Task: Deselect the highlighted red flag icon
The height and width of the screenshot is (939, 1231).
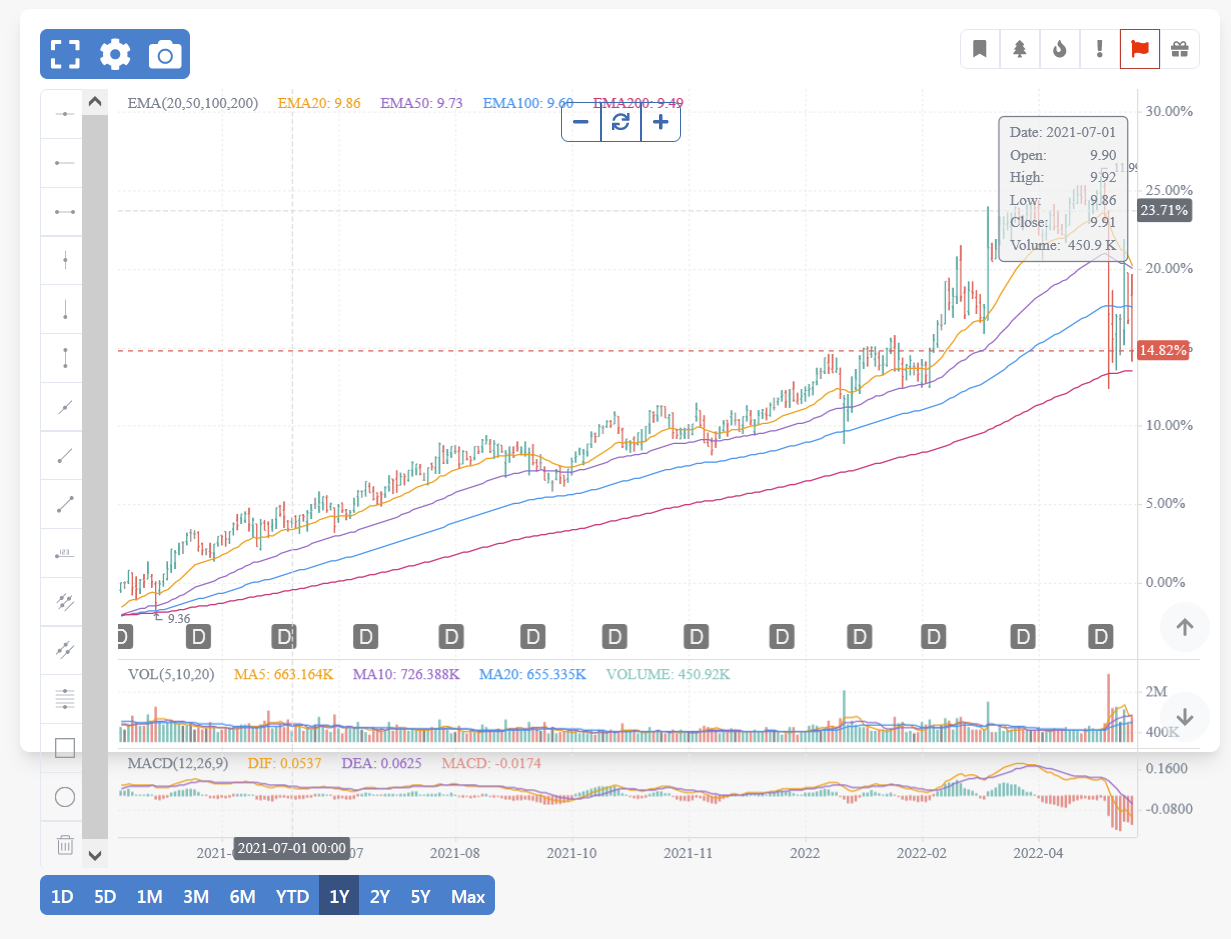Action: pos(1139,48)
